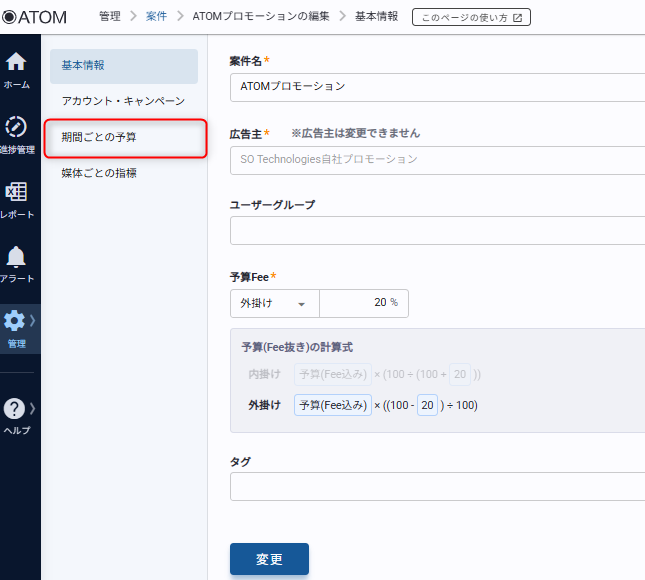Open the 期間ごとの予算 tab

[124, 137]
